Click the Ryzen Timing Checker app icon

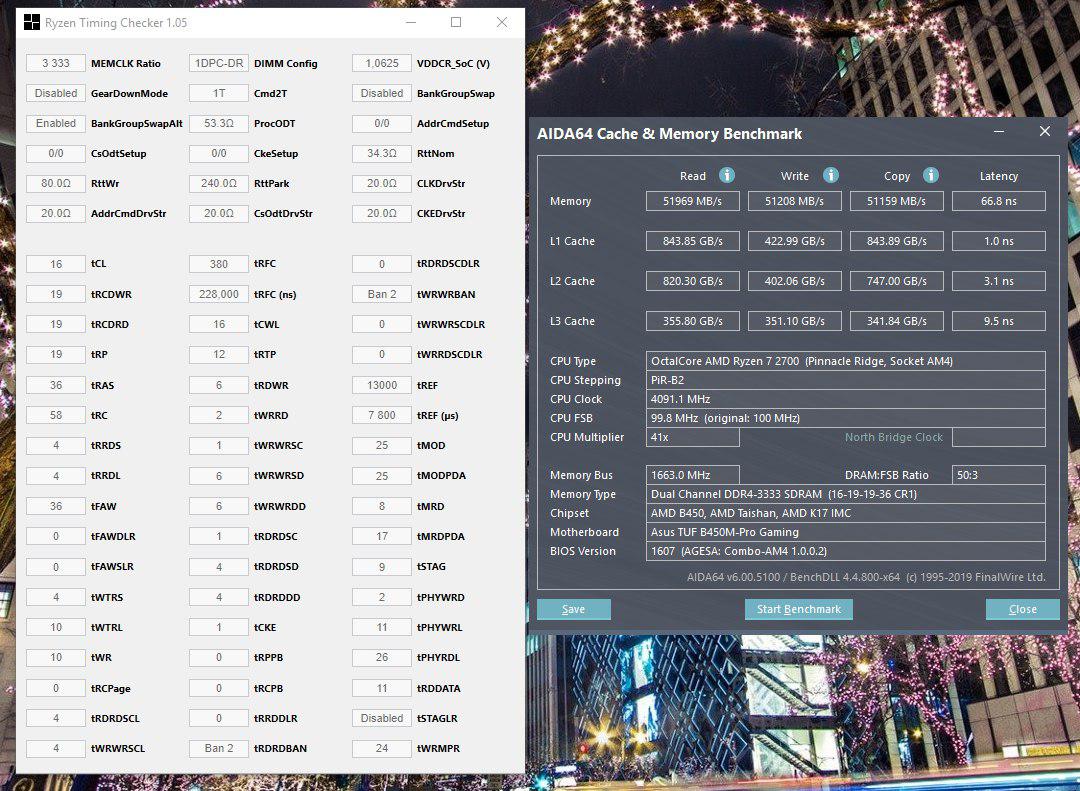click(32, 22)
